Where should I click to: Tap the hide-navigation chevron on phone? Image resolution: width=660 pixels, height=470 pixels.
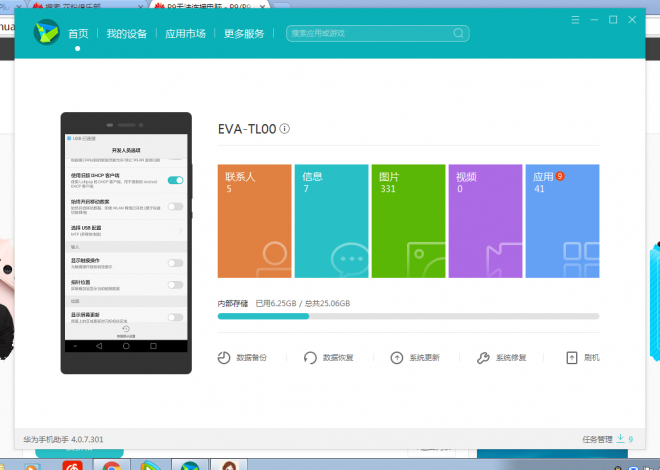tap(75, 346)
